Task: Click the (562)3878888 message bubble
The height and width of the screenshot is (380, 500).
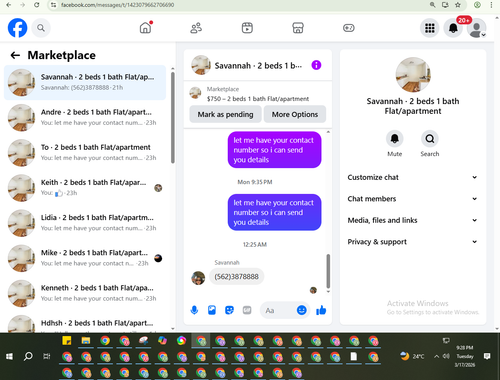Action: click(236, 276)
